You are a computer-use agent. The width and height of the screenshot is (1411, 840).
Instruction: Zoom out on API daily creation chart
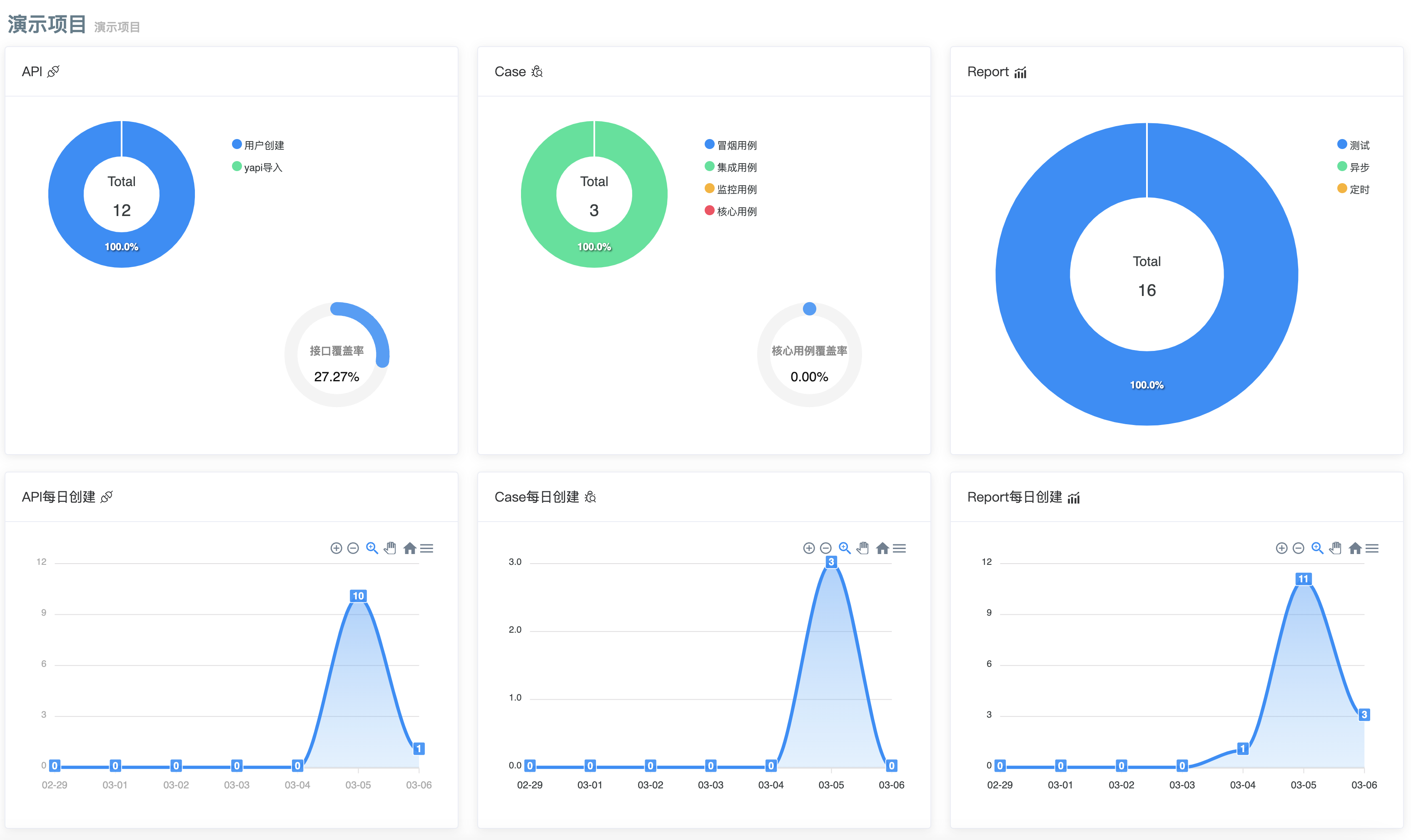353,548
